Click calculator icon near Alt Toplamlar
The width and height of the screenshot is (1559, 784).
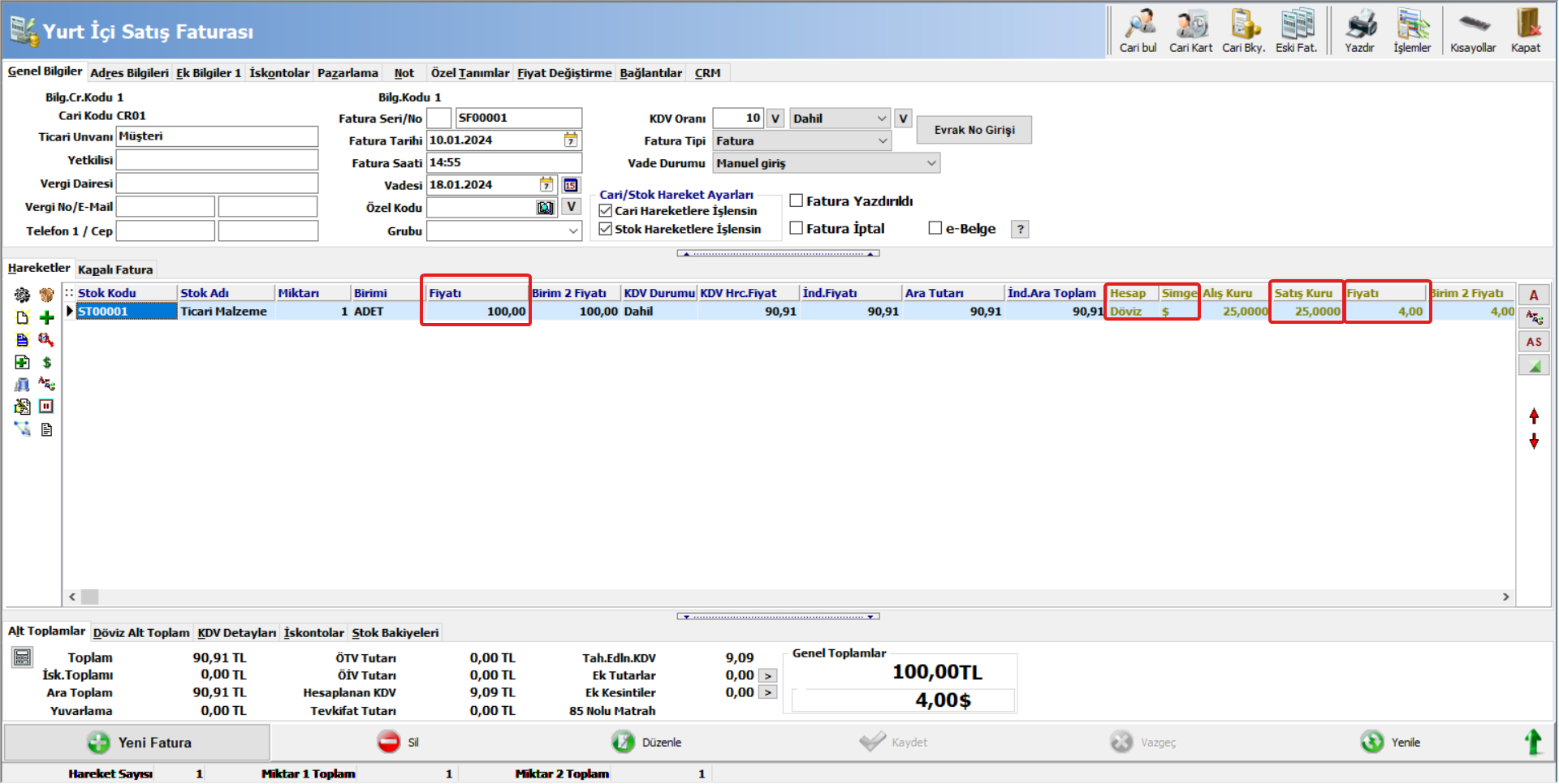pyautogui.click(x=22, y=657)
